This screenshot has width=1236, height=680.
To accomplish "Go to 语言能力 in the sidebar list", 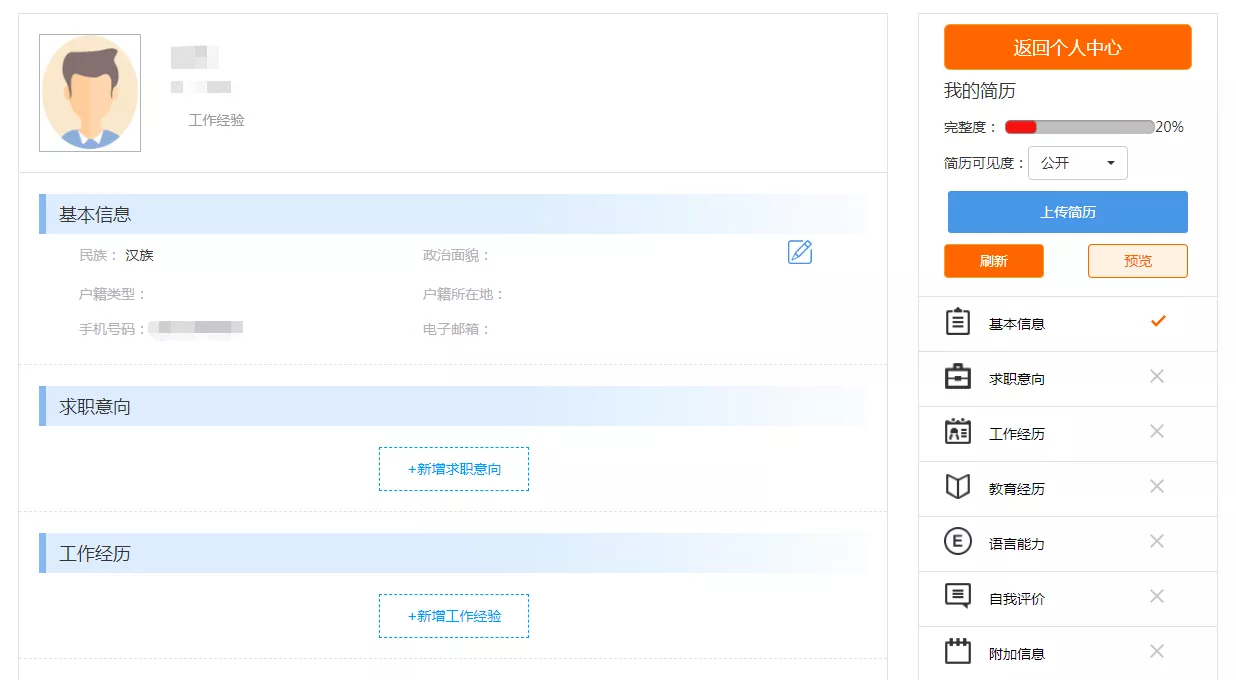I will (1068, 544).
